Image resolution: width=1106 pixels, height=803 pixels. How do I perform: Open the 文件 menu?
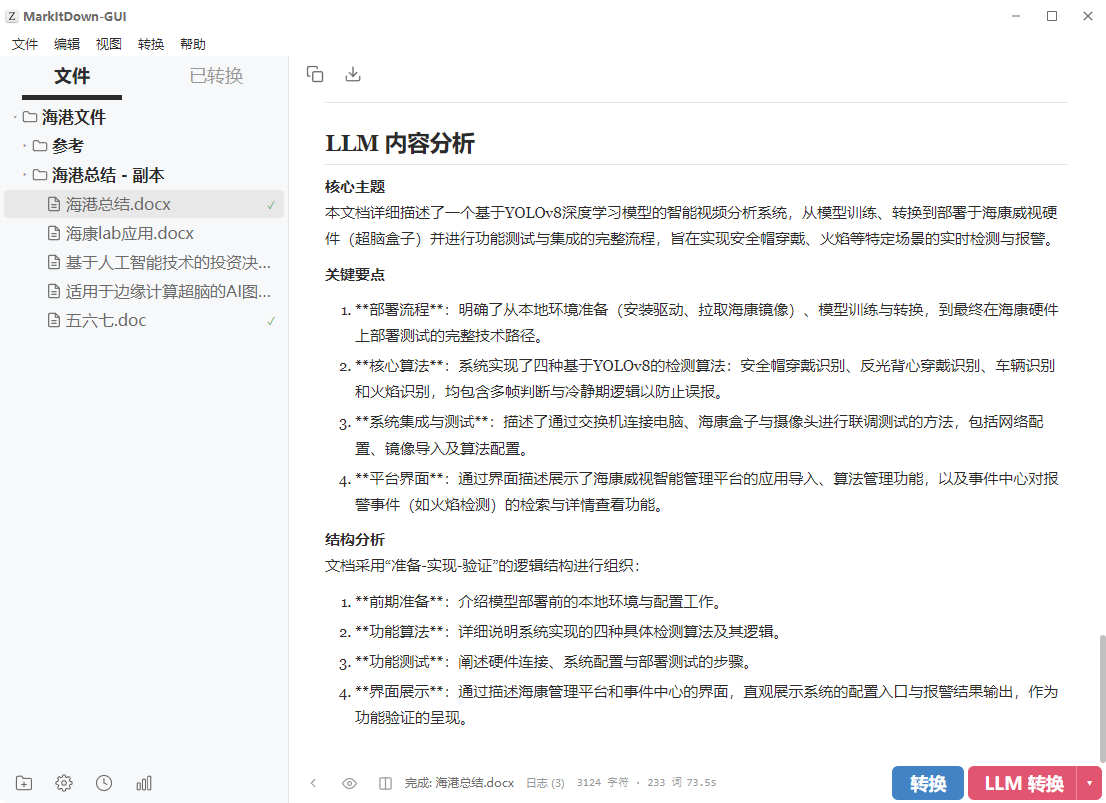pos(25,44)
